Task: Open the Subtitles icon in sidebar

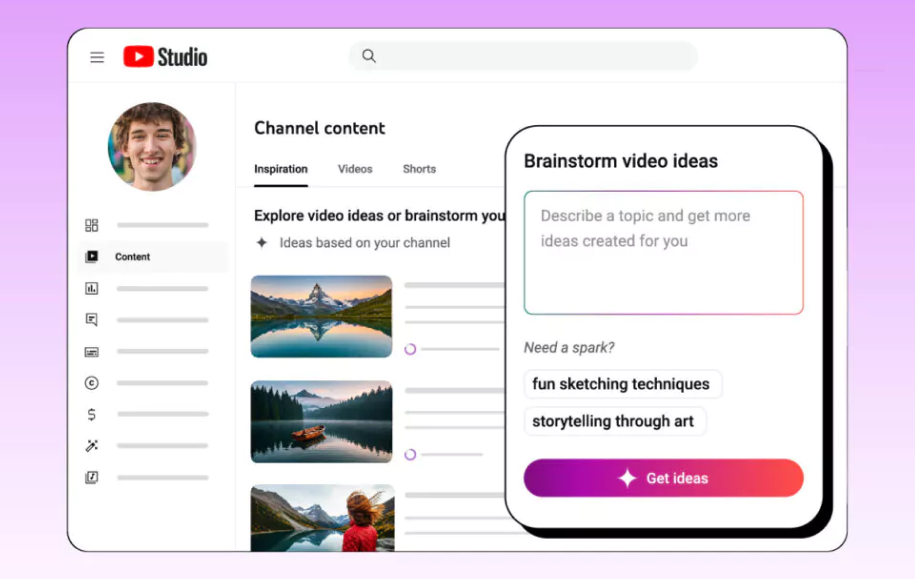Action: point(92,352)
